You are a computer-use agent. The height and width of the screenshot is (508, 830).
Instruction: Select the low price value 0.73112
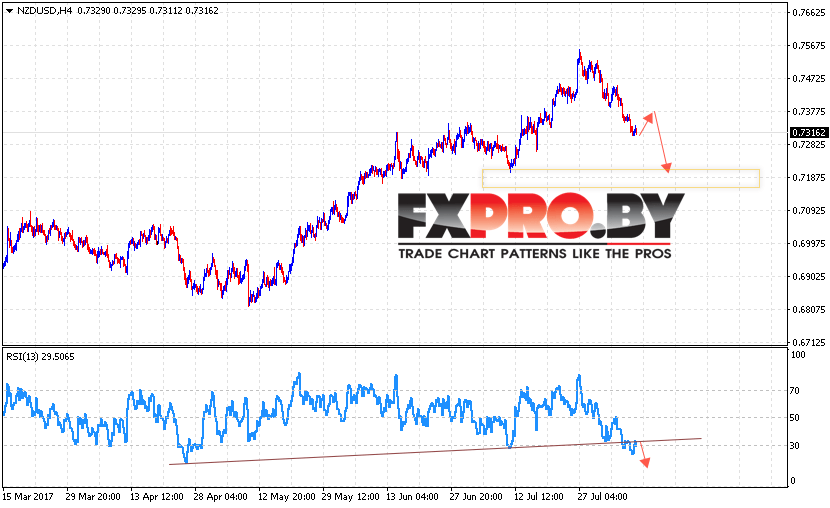click(x=166, y=11)
